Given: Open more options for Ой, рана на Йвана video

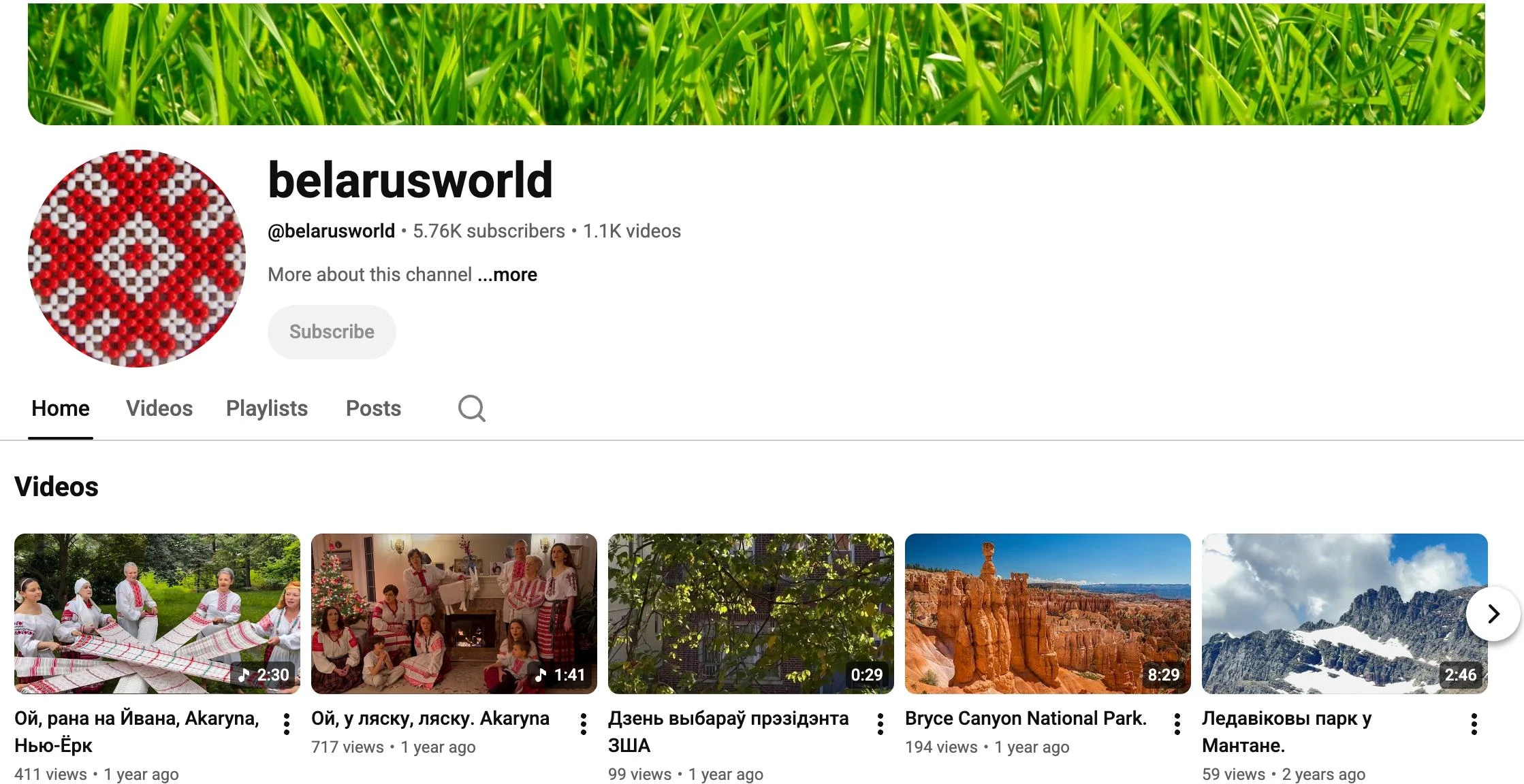Looking at the screenshot, I should pyautogui.click(x=287, y=724).
